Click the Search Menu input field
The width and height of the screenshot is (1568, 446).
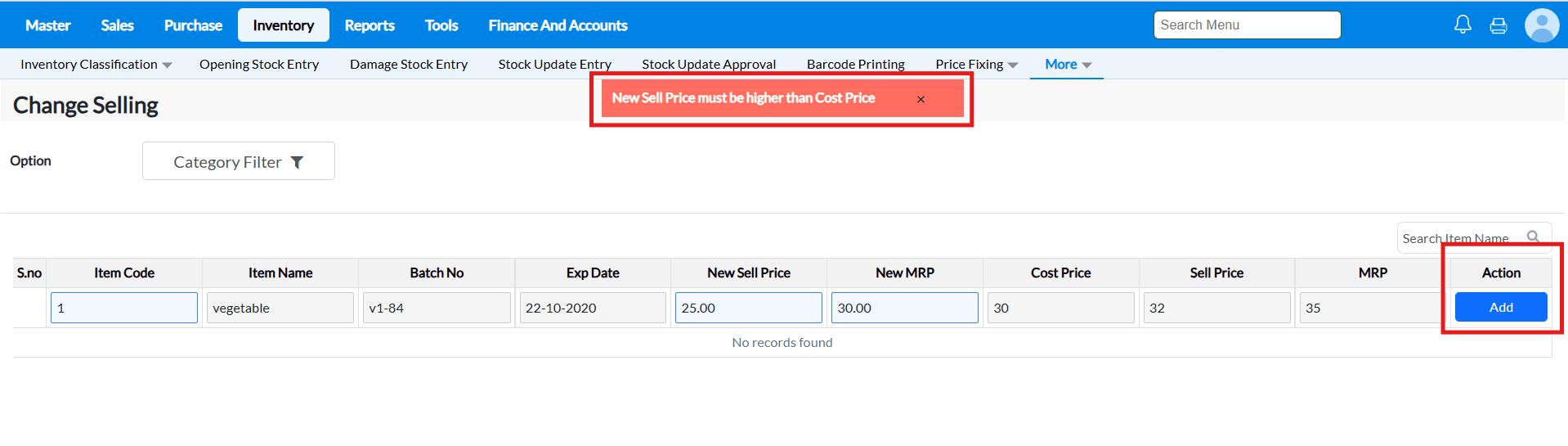point(1246,25)
